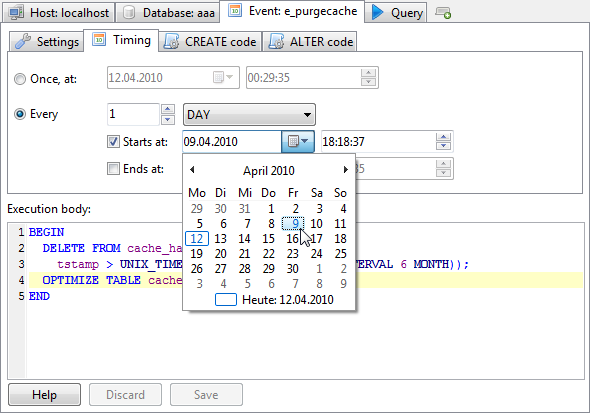
Task: Go to next month in calendar popup
Action: click(345, 170)
